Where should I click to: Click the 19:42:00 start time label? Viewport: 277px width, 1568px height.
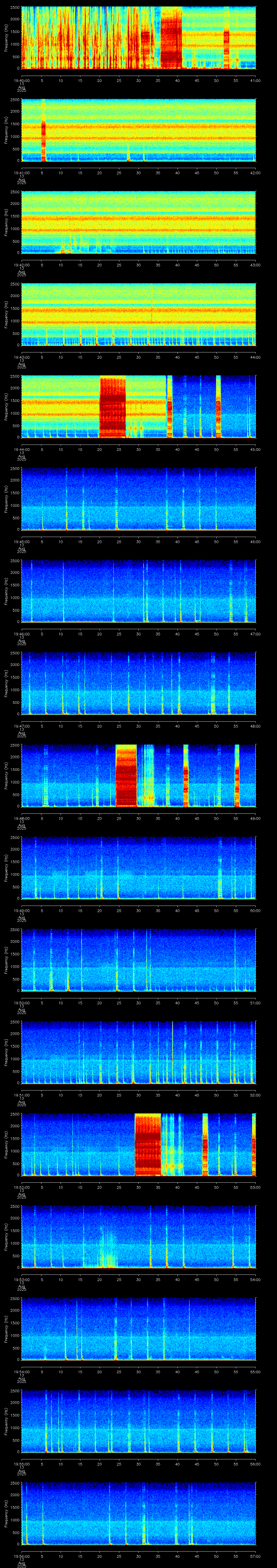click(x=21, y=265)
